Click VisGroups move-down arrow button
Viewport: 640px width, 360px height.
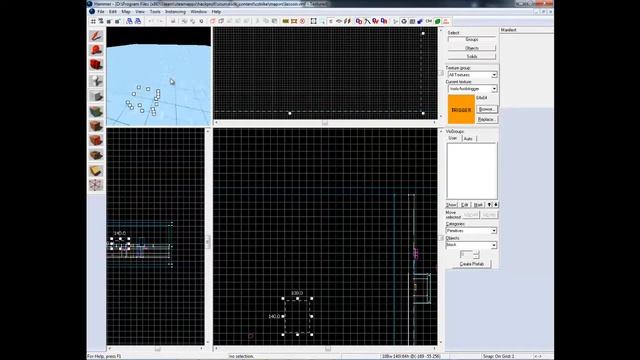tap(496, 205)
